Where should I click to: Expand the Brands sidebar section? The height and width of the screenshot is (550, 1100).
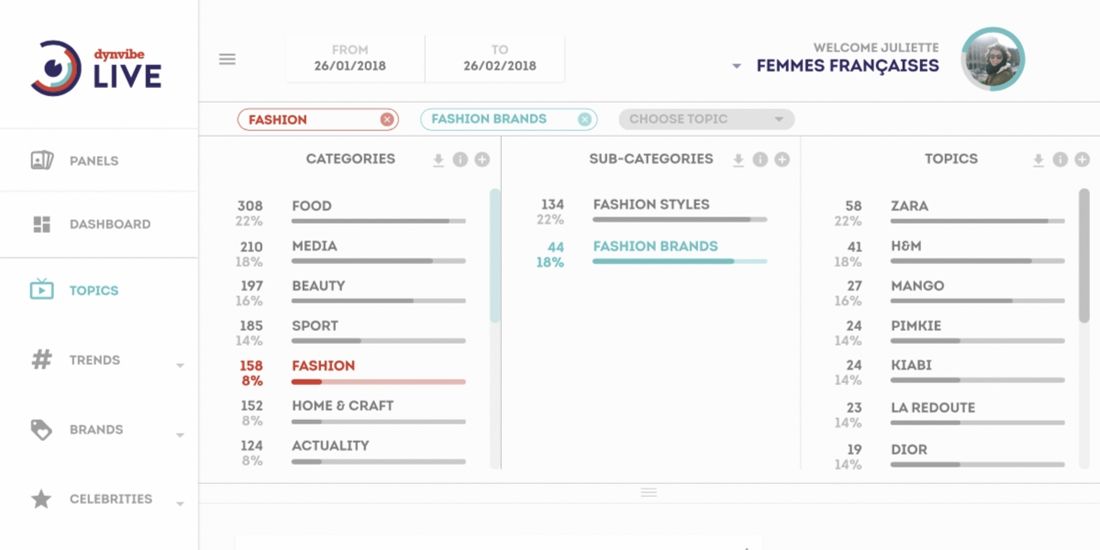coord(180,435)
